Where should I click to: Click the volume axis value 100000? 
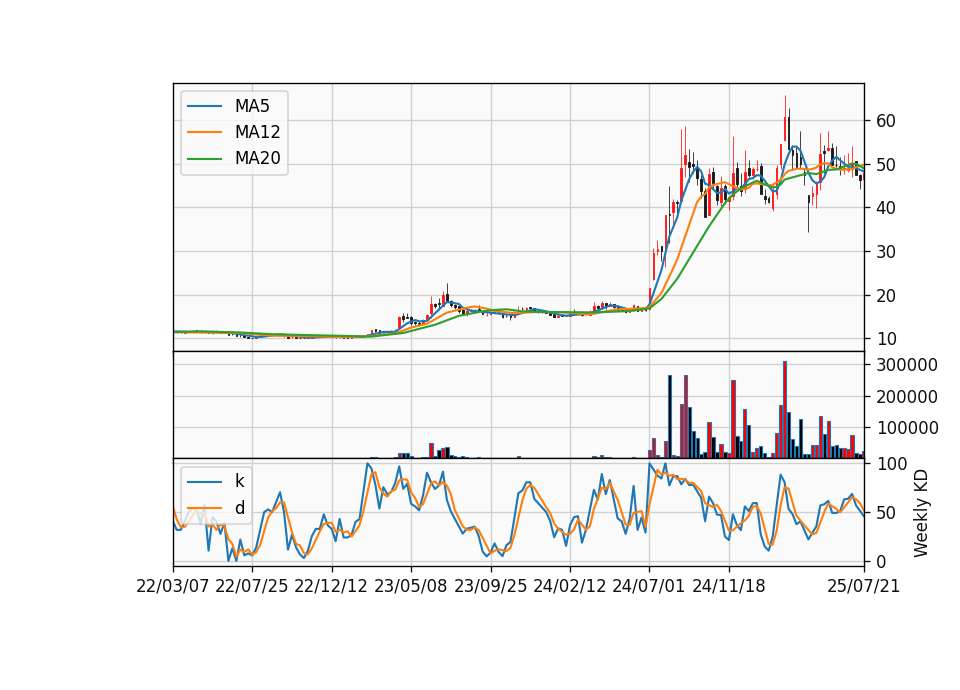coord(907,429)
